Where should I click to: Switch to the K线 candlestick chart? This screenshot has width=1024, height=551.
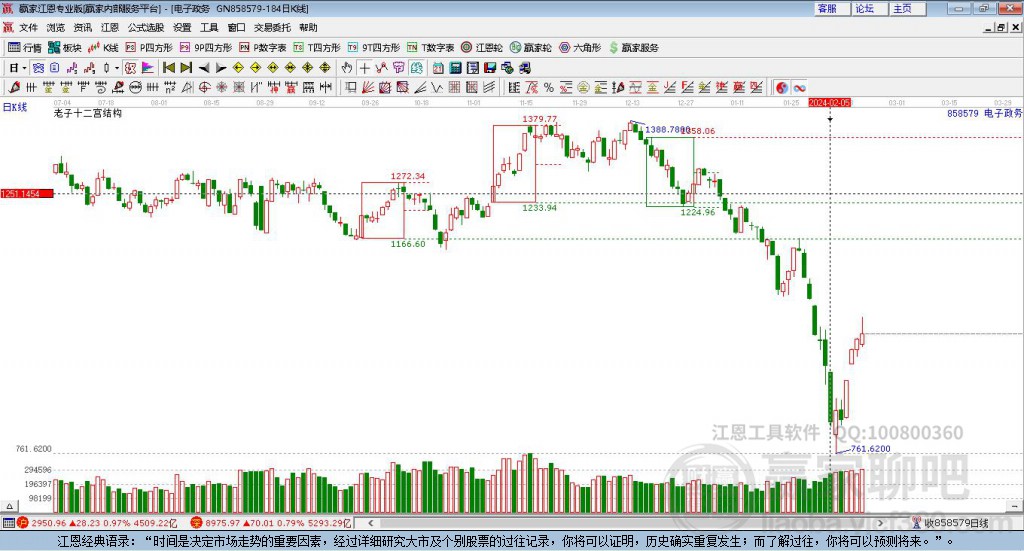point(103,48)
